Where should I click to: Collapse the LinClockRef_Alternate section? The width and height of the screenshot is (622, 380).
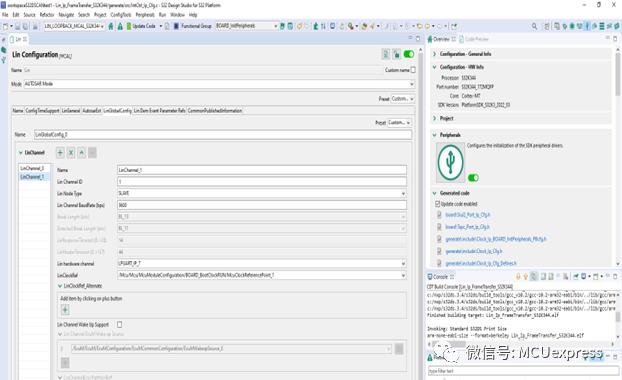pos(60,286)
